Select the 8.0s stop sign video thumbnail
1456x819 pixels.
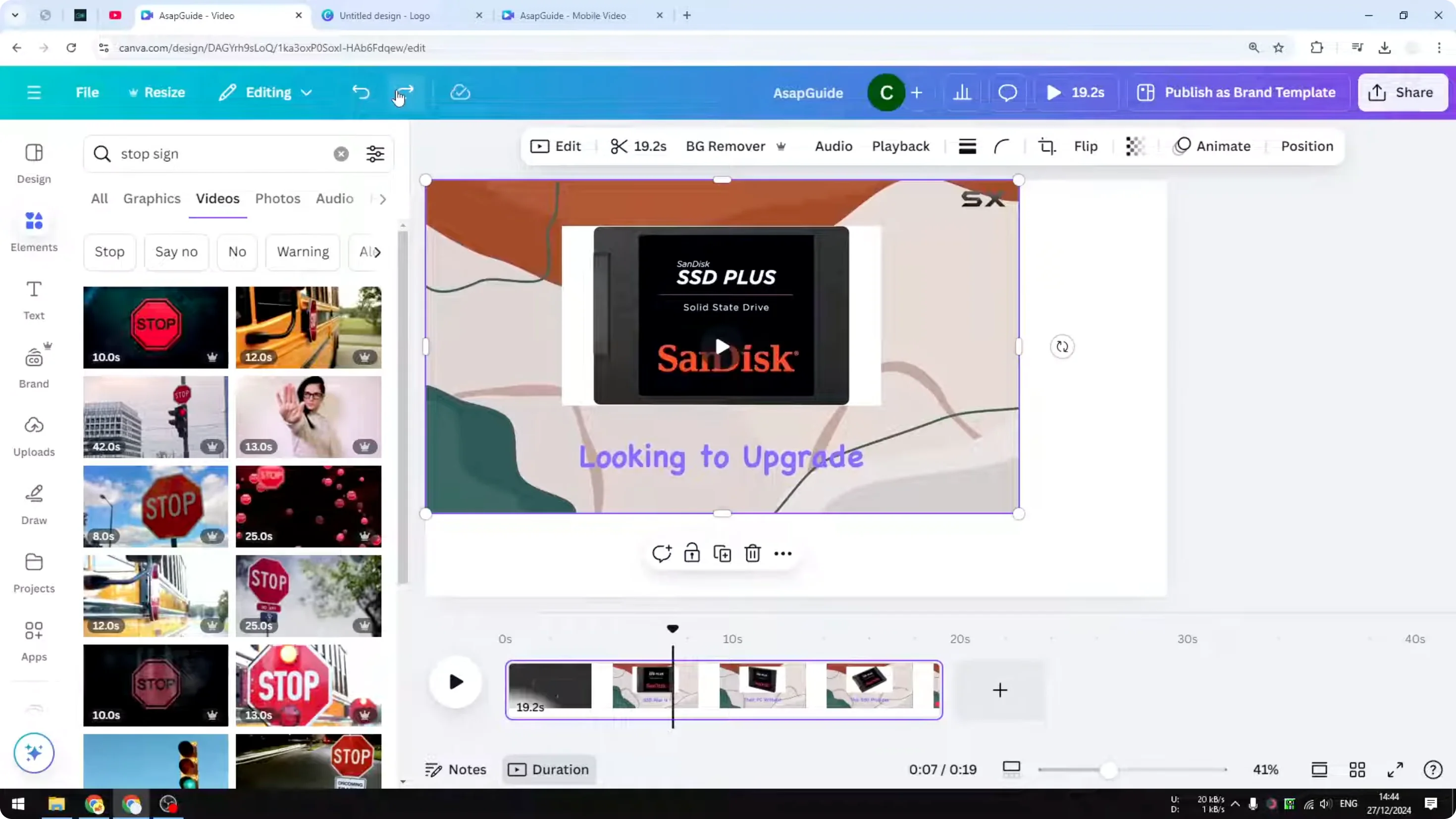[x=156, y=507]
